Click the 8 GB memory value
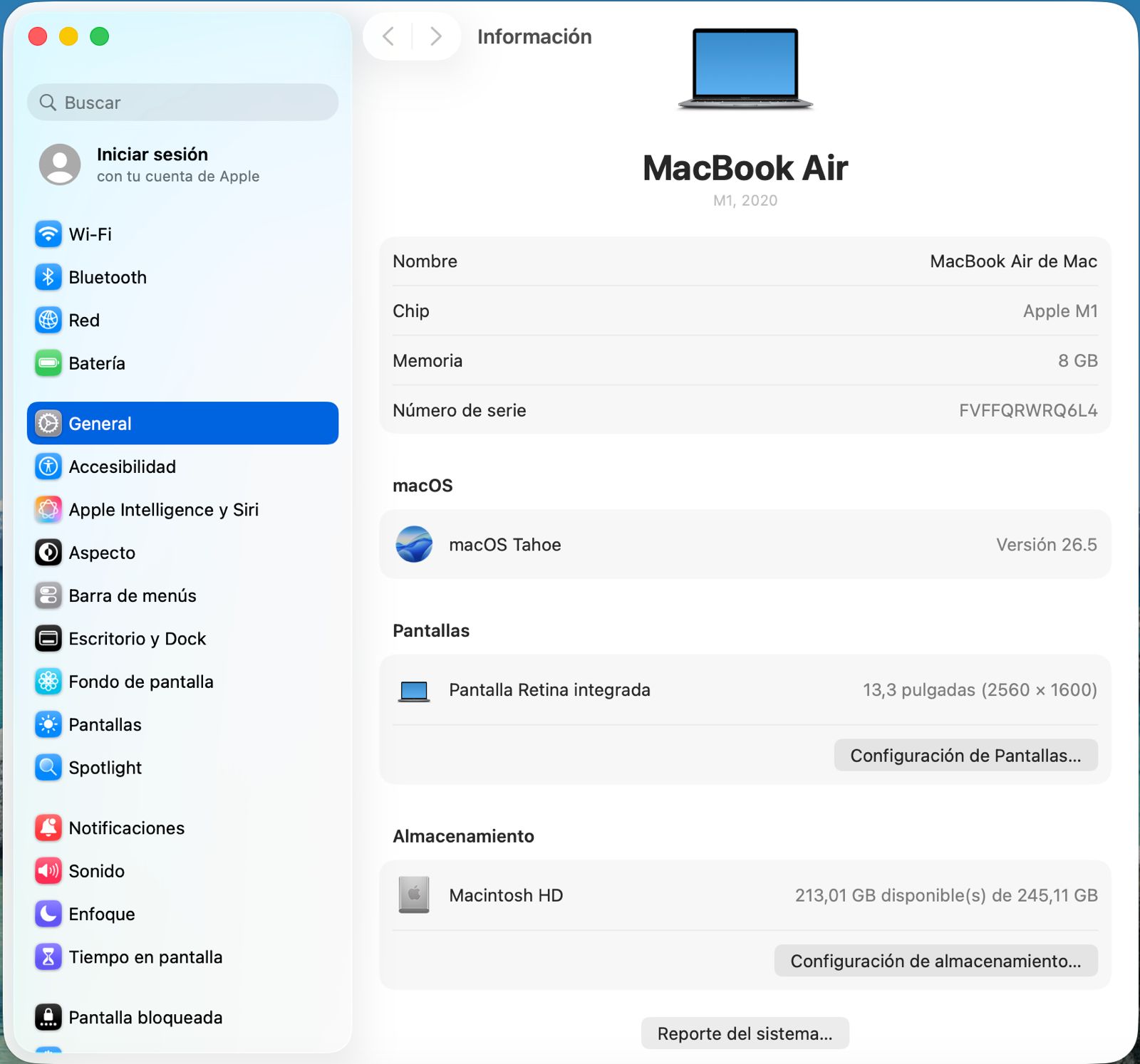1140x1064 pixels. coord(1078,361)
